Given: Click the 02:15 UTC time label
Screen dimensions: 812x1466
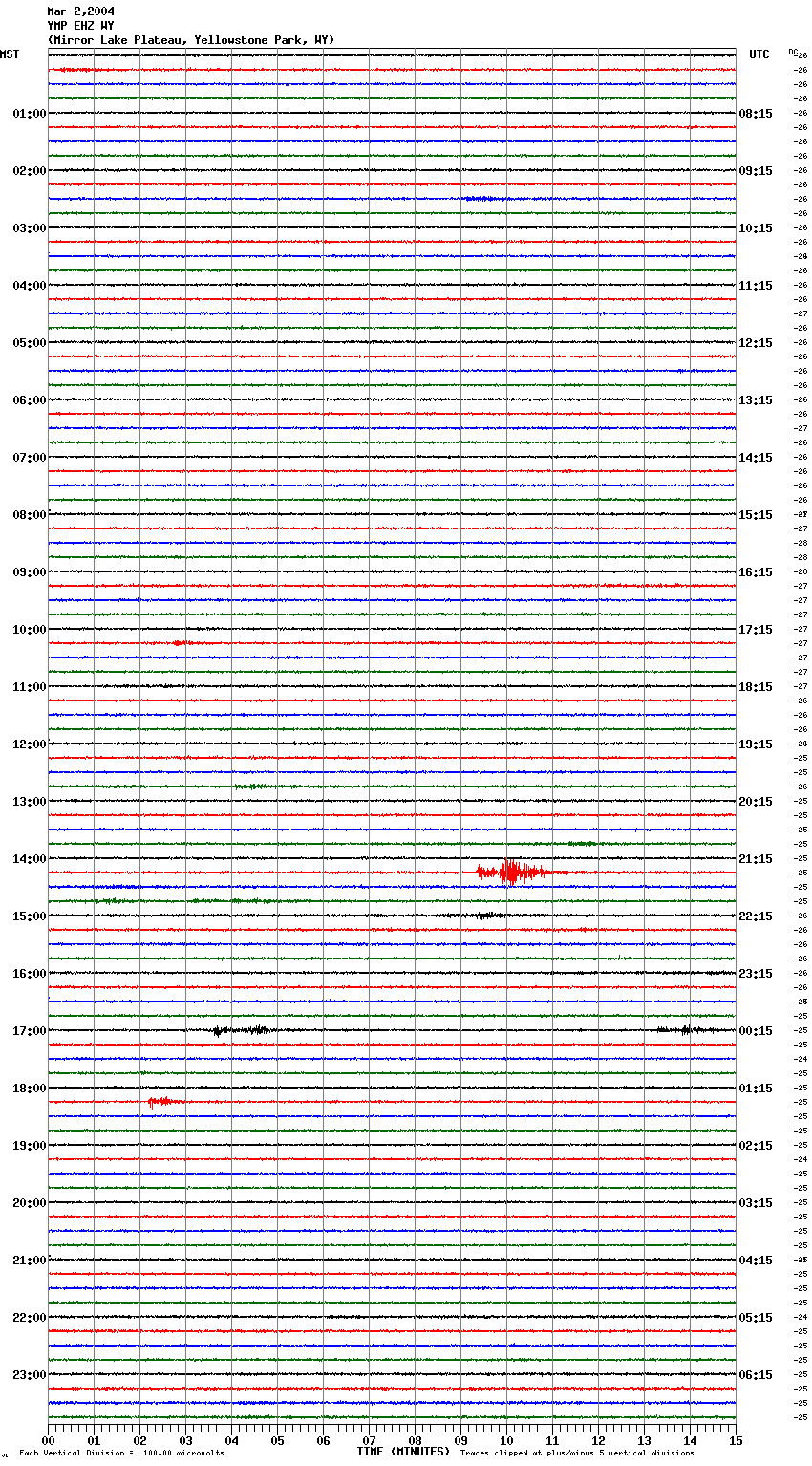Looking at the screenshot, I should coord(756,1146).
